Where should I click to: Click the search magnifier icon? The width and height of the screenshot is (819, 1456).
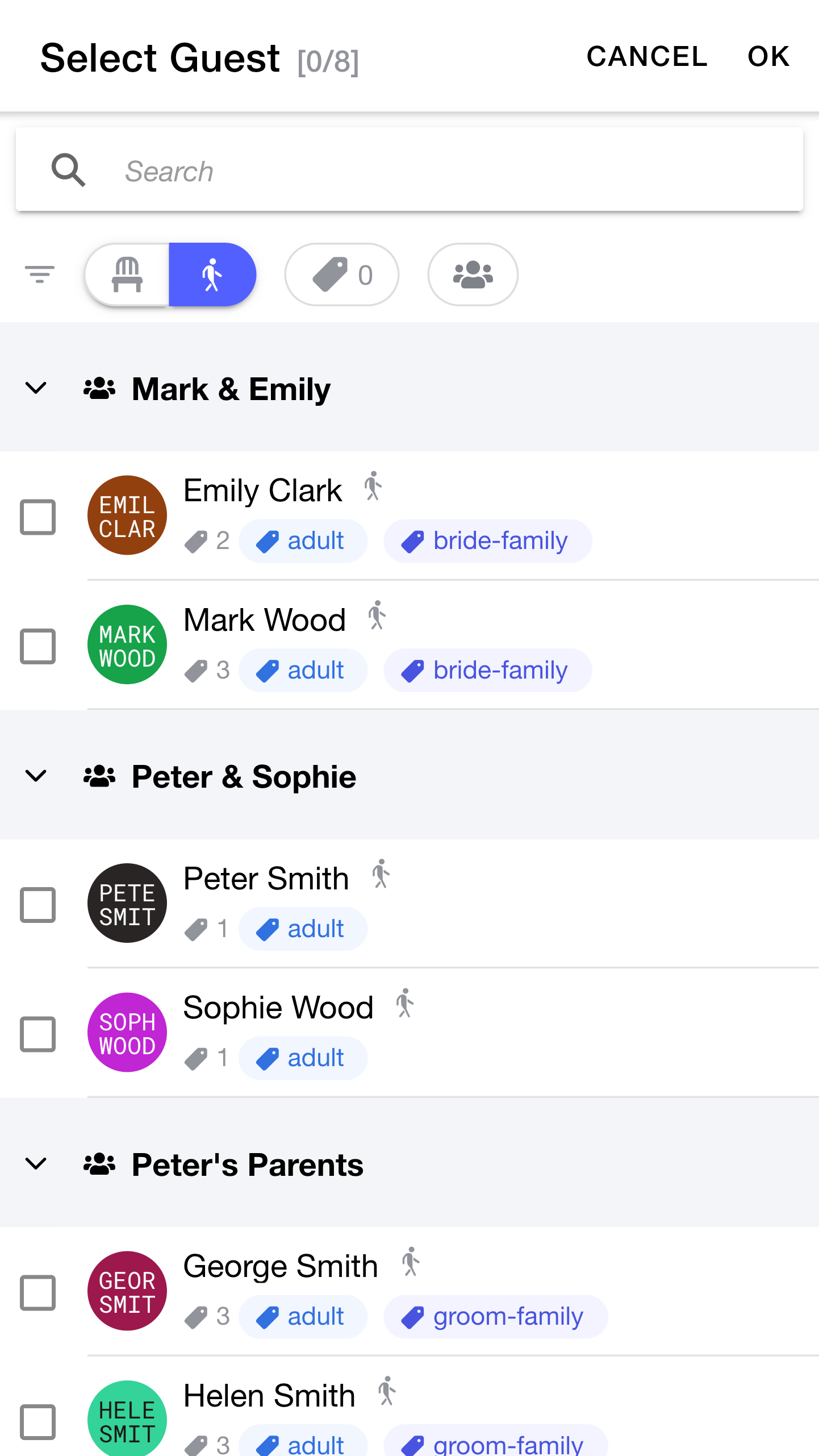pyautogui.click(x=69, y=169)
